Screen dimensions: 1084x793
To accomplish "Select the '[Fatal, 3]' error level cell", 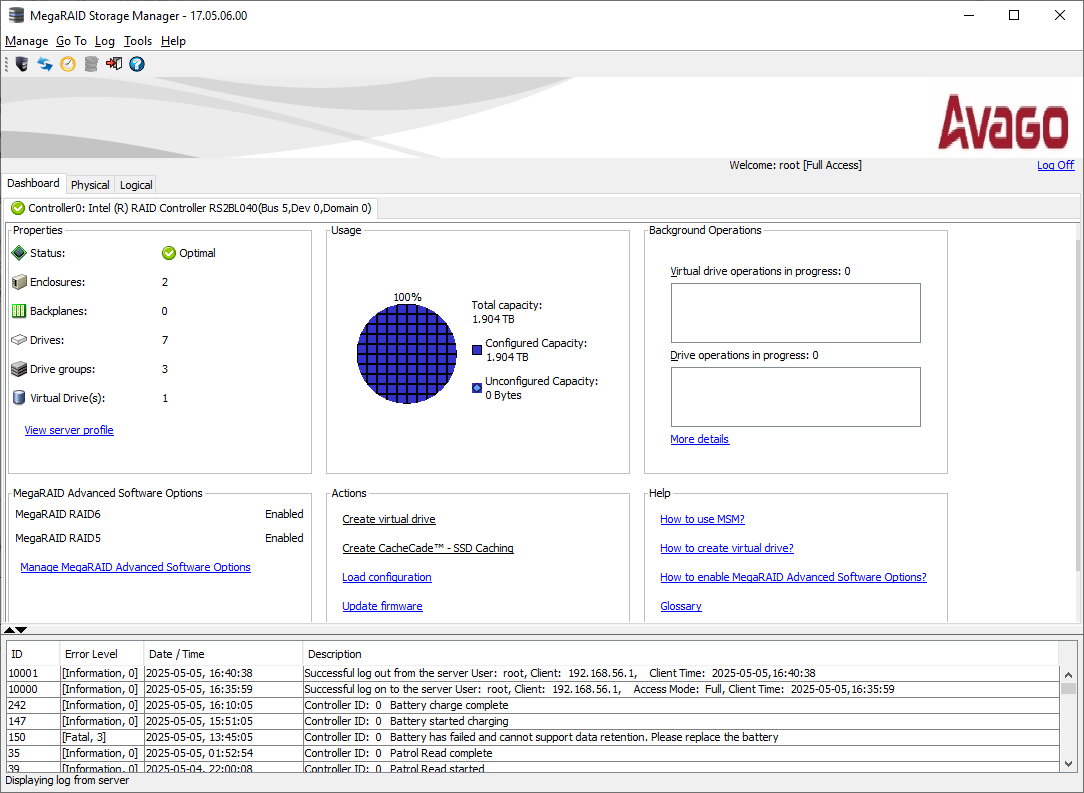I will (x=102, y=737).
